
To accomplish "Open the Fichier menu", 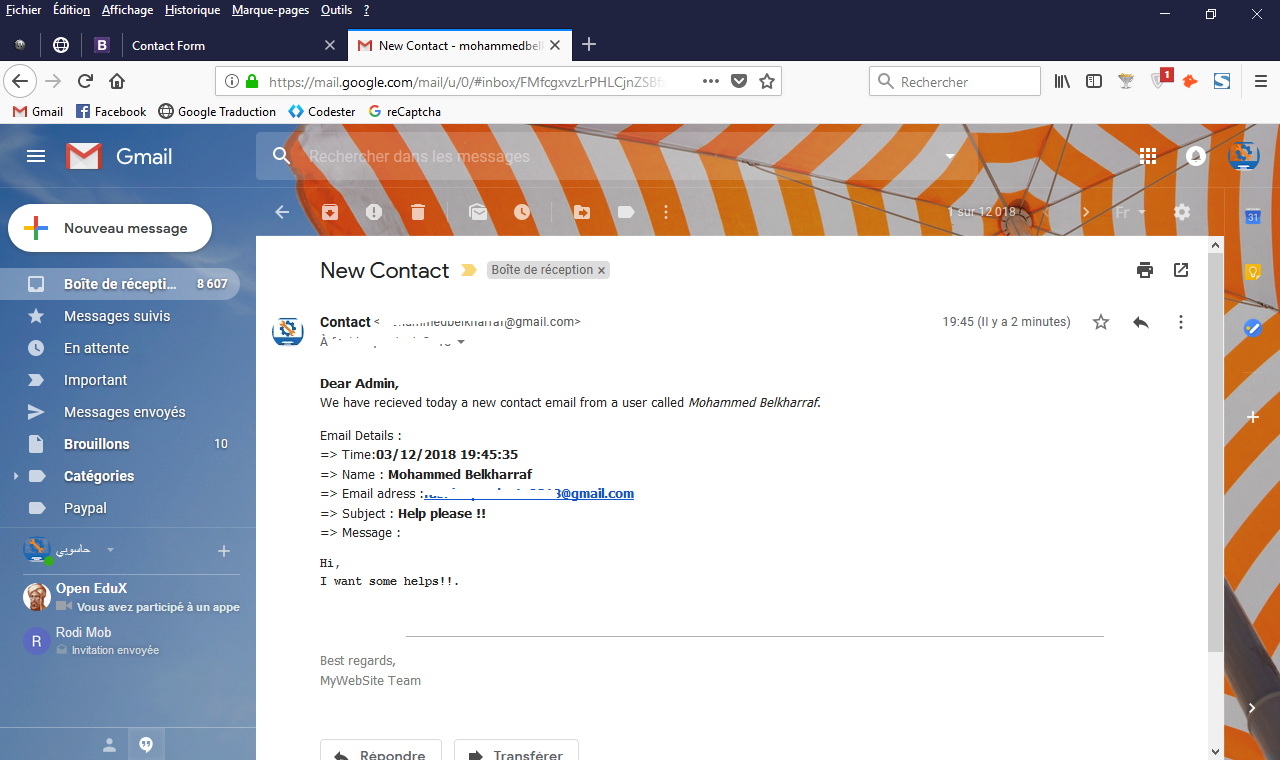I will [23, 10].
